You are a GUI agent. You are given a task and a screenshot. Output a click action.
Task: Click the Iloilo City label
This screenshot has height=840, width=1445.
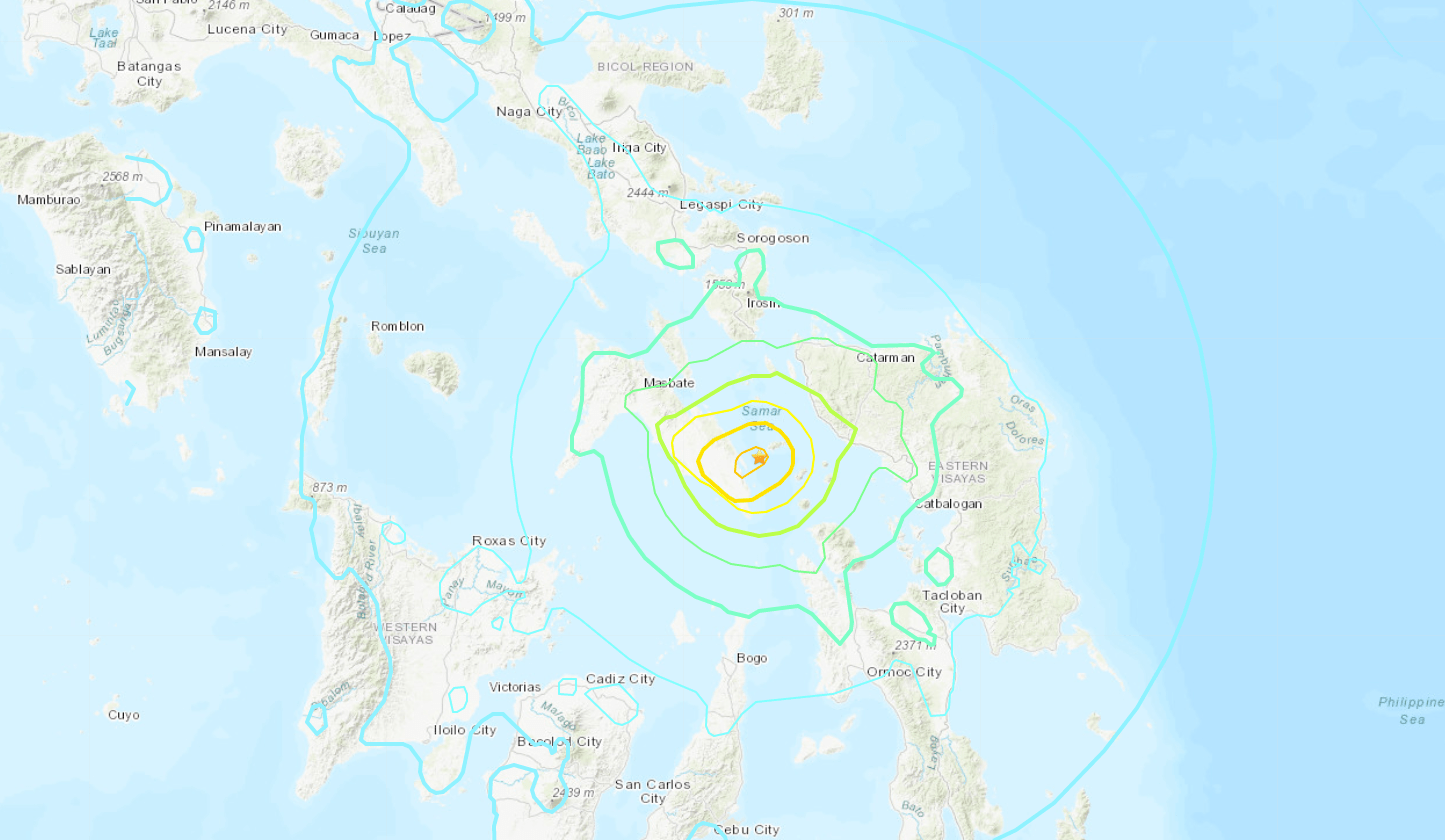(465, 730)
